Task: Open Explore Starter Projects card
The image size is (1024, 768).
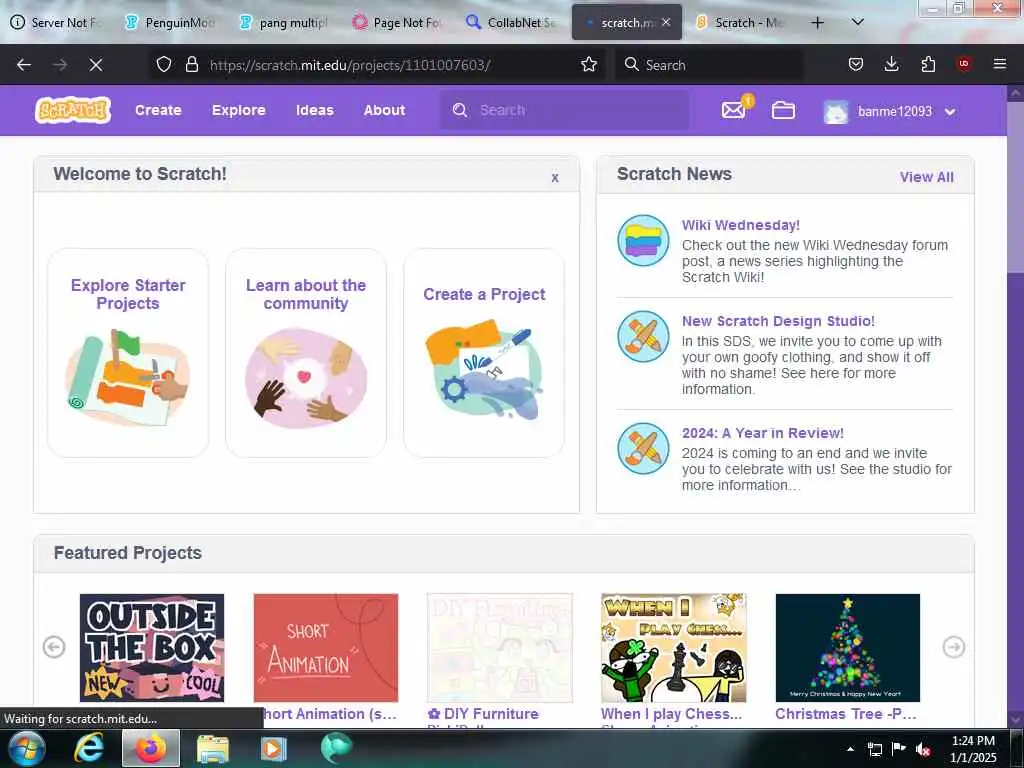Action: (x=128, y=353)
